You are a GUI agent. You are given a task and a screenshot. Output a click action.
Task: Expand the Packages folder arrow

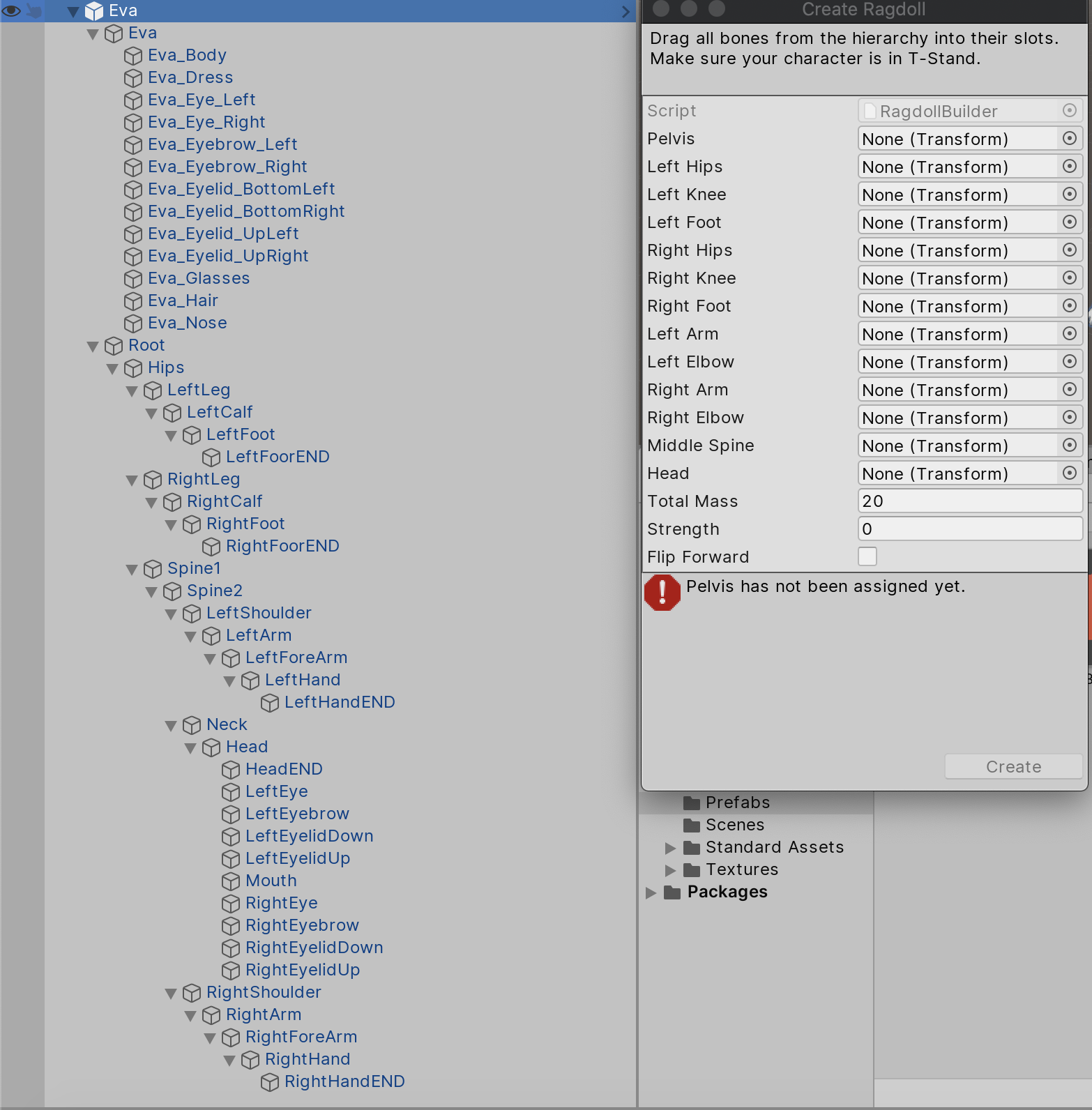click(x=651, y=892)
